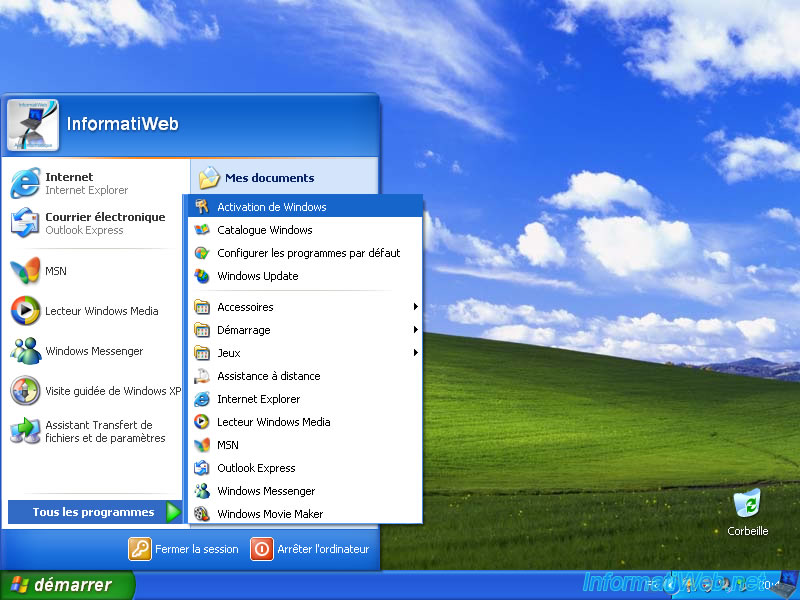Expand the Démarrage submenu
The width and height of the screenshot is (800, 600).
[243, 330]
